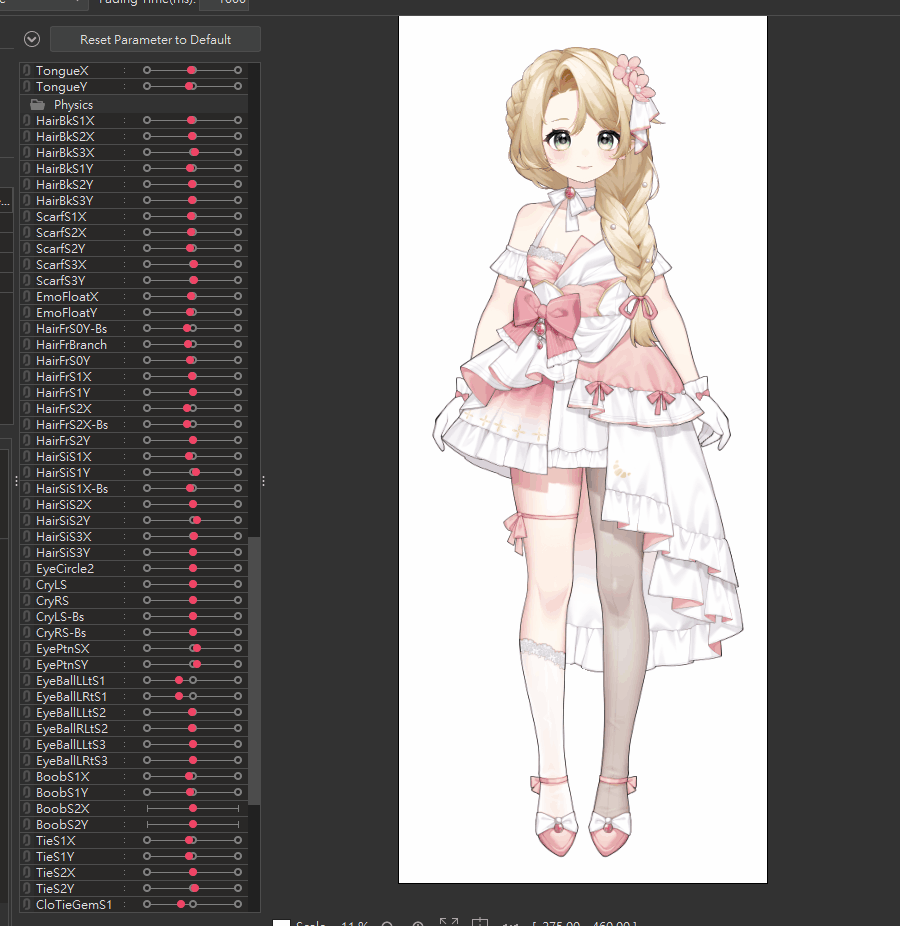The image size is (900, 926).
Task: Click the clip icon beside ScarfS1X
Action: point(27,216)
